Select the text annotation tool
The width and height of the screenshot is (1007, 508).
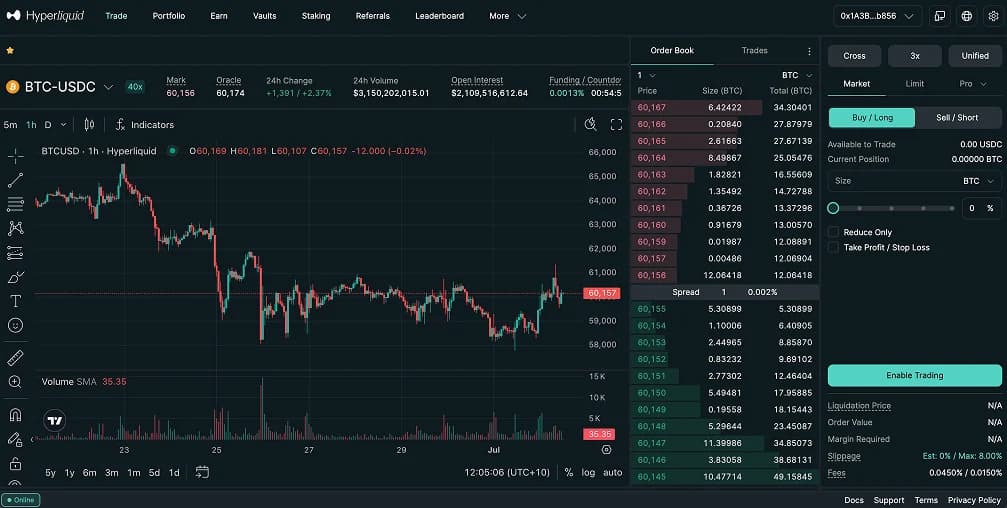point(15,301)
